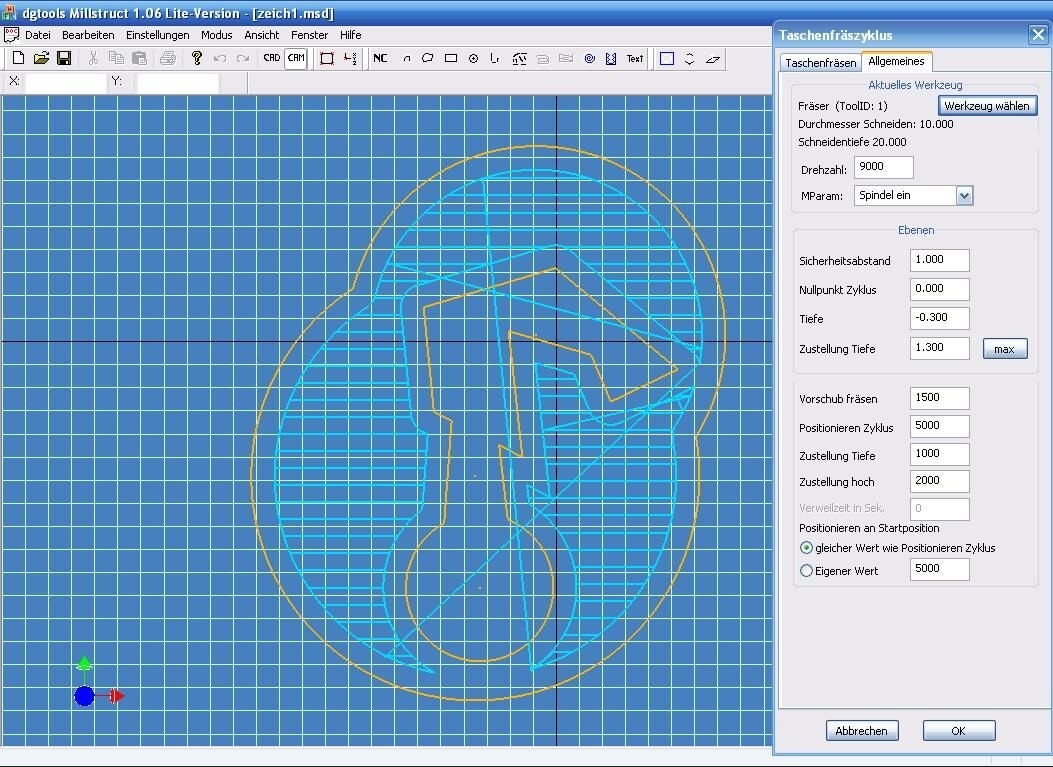Click the NC toolbar icon

pyautogui.click(x=380, y=59)
